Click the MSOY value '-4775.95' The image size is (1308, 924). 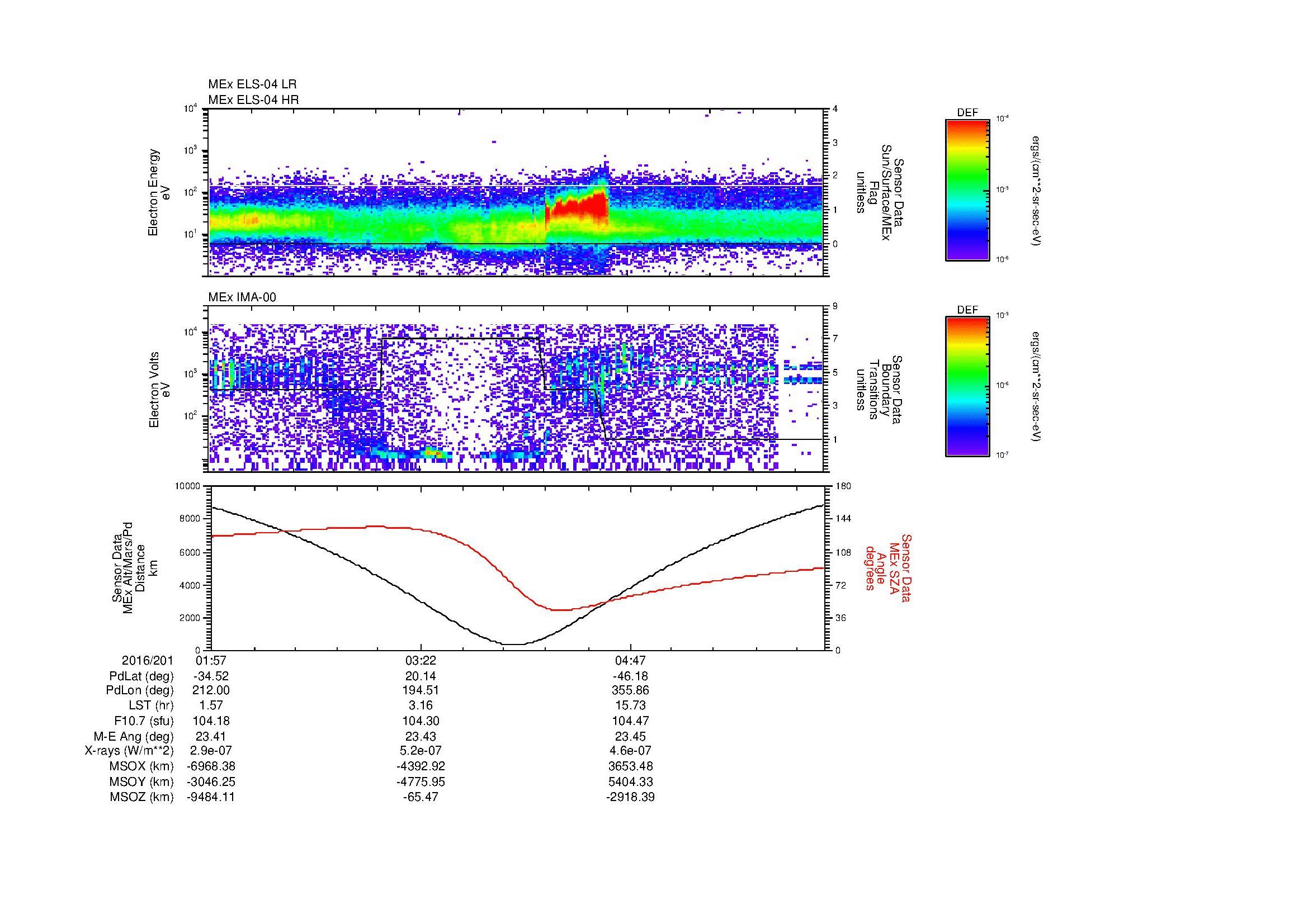[421, 781]
